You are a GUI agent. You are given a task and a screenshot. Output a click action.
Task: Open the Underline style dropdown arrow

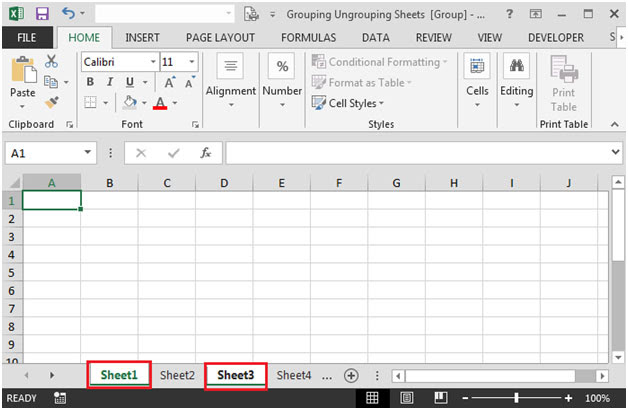click(145, 82)
